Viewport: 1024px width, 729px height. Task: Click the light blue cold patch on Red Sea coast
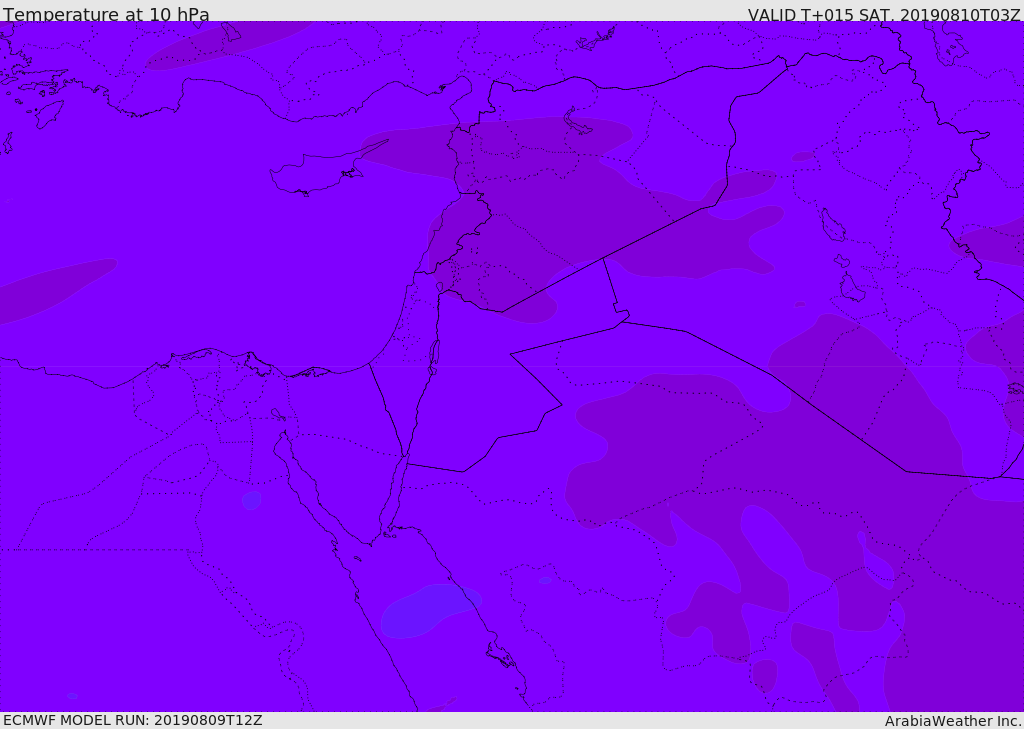pos(431,611)
